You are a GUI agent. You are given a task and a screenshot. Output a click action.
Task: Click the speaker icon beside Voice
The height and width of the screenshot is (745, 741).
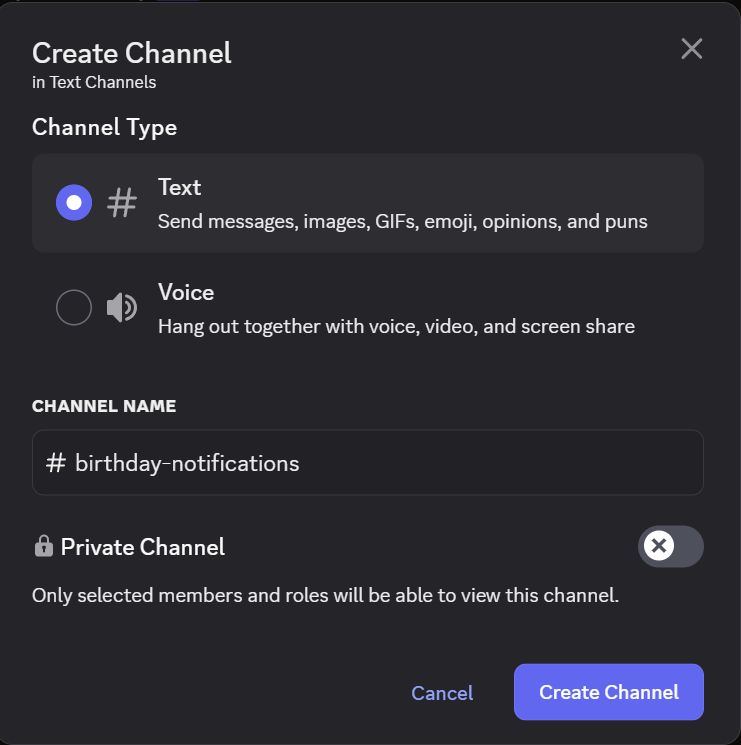[122, 307]
